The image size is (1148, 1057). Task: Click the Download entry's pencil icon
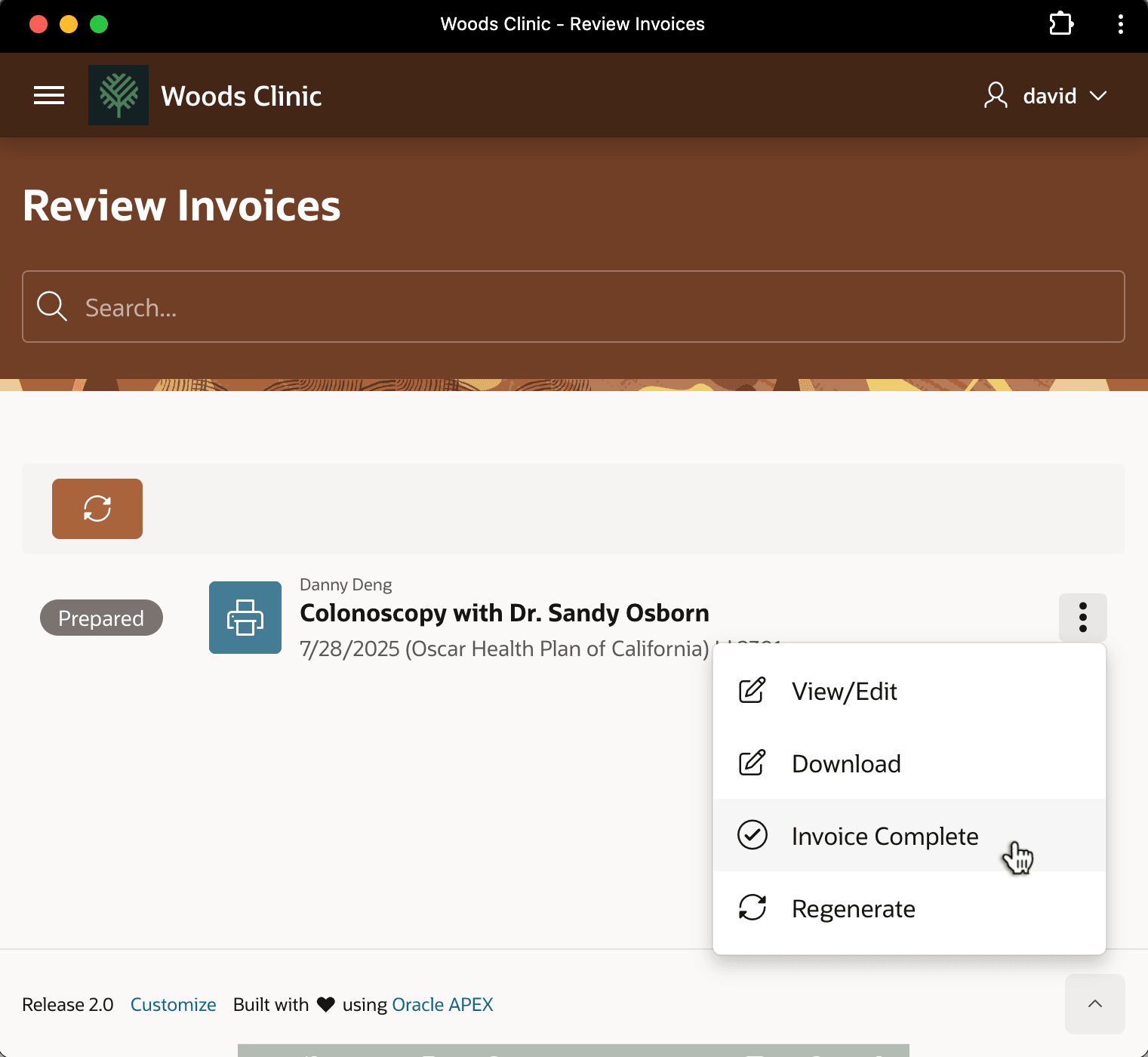pos(752,763)
